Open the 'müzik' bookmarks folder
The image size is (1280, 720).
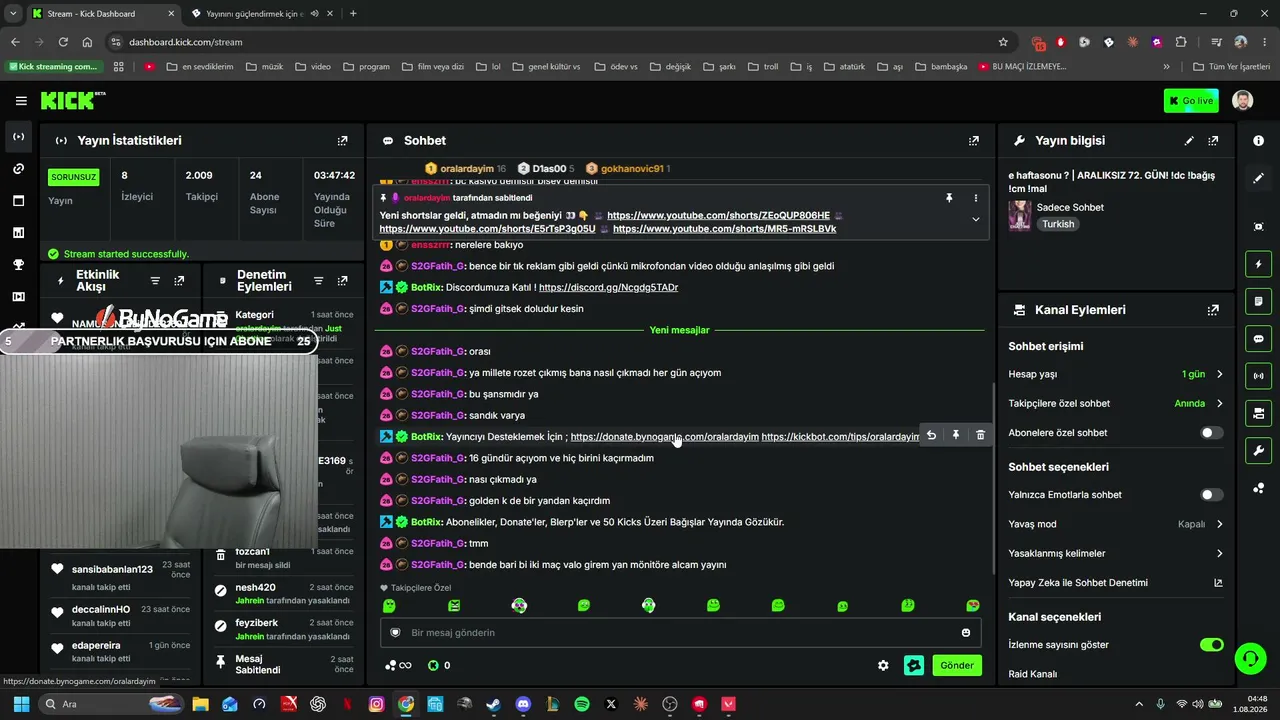(264, 67)
